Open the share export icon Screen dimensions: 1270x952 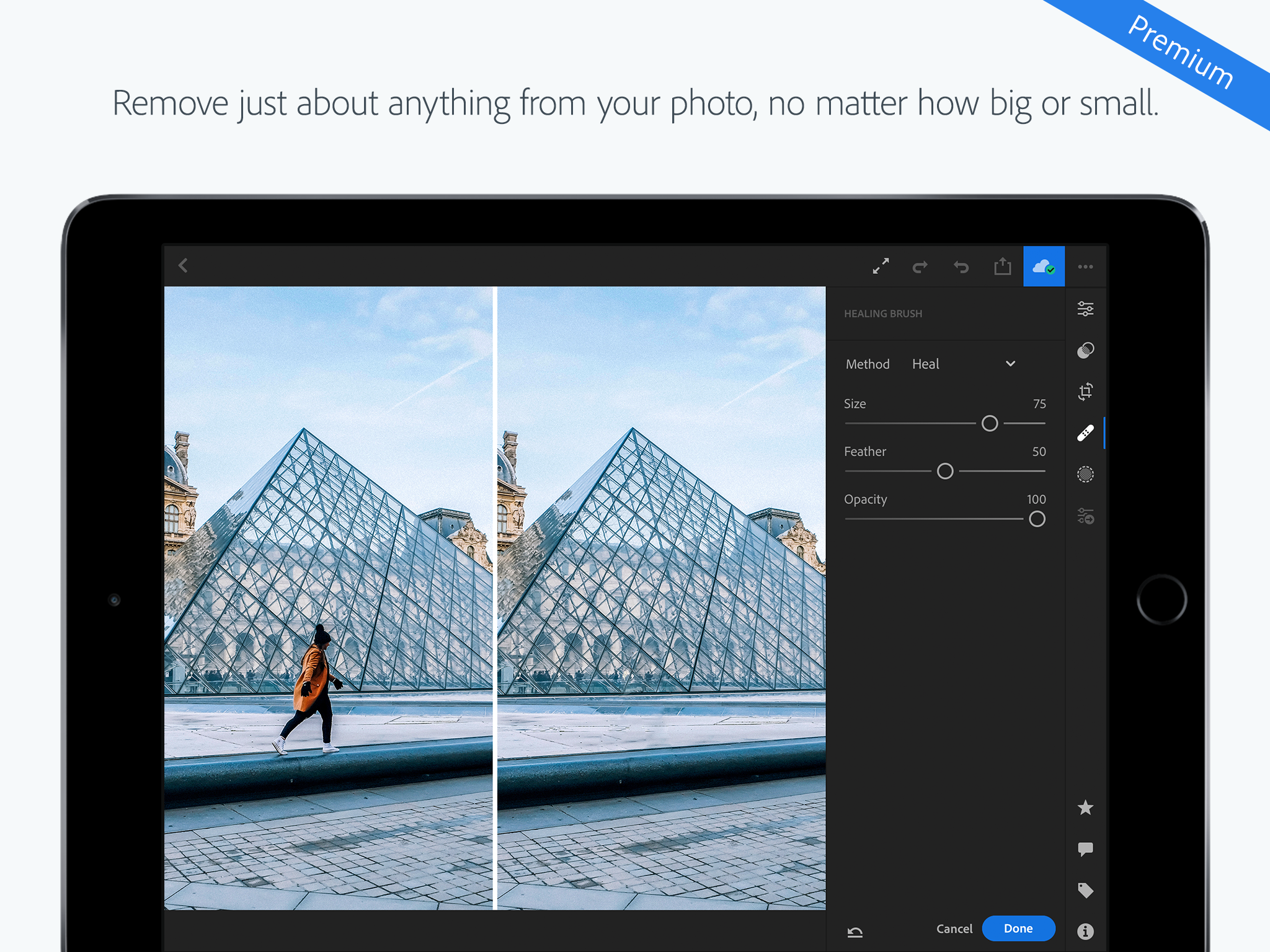click(1003, 267)
